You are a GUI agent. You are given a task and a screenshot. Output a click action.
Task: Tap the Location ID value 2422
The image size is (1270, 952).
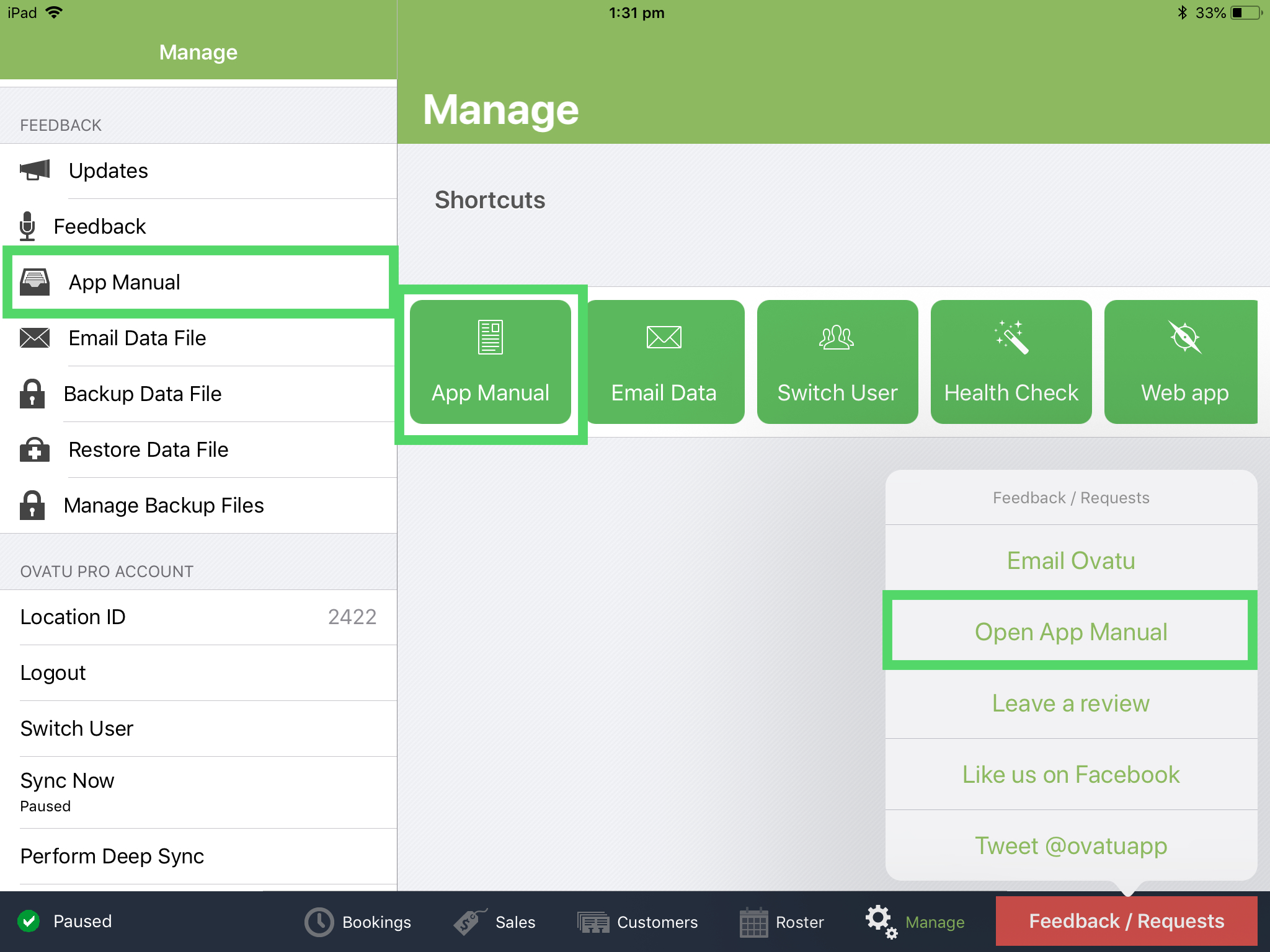tap(352, 617)
